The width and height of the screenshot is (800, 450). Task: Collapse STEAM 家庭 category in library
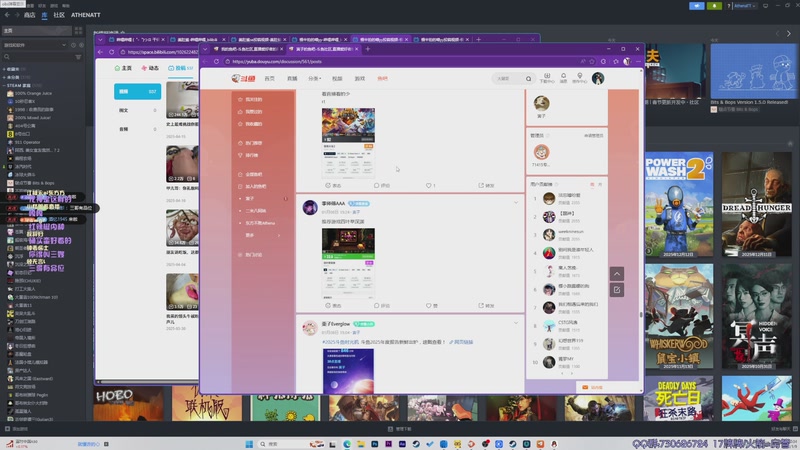coord(4,85)
